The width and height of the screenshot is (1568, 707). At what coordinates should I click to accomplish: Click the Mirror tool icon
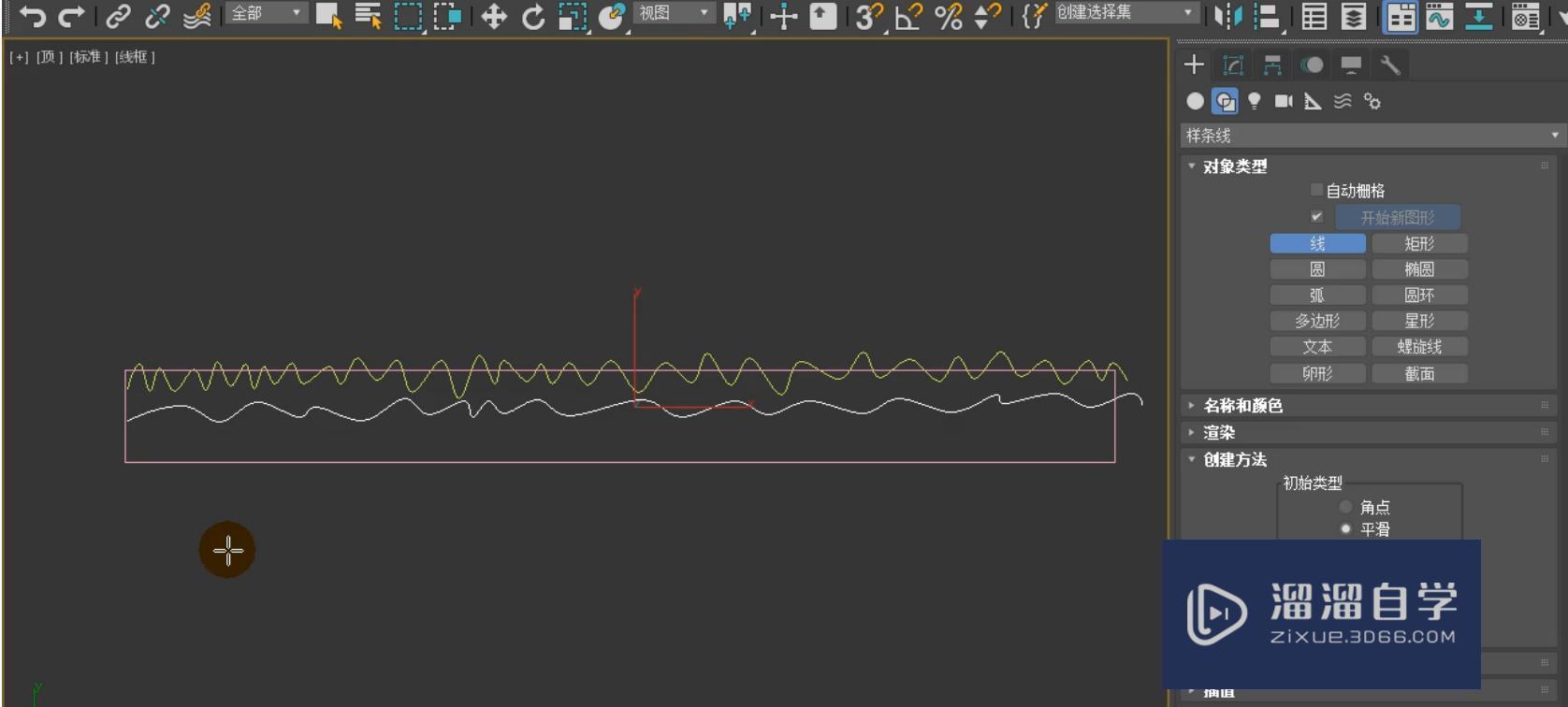tap(1227, 16)
